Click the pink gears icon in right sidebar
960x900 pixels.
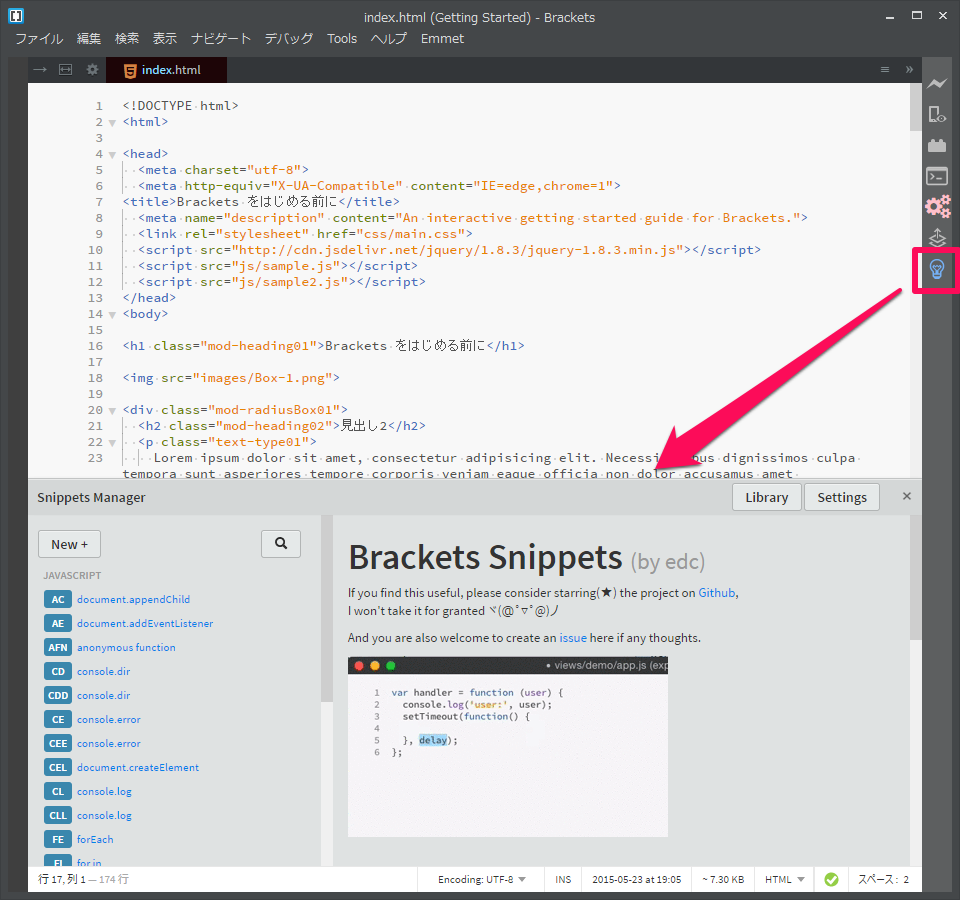pos(937,206)
